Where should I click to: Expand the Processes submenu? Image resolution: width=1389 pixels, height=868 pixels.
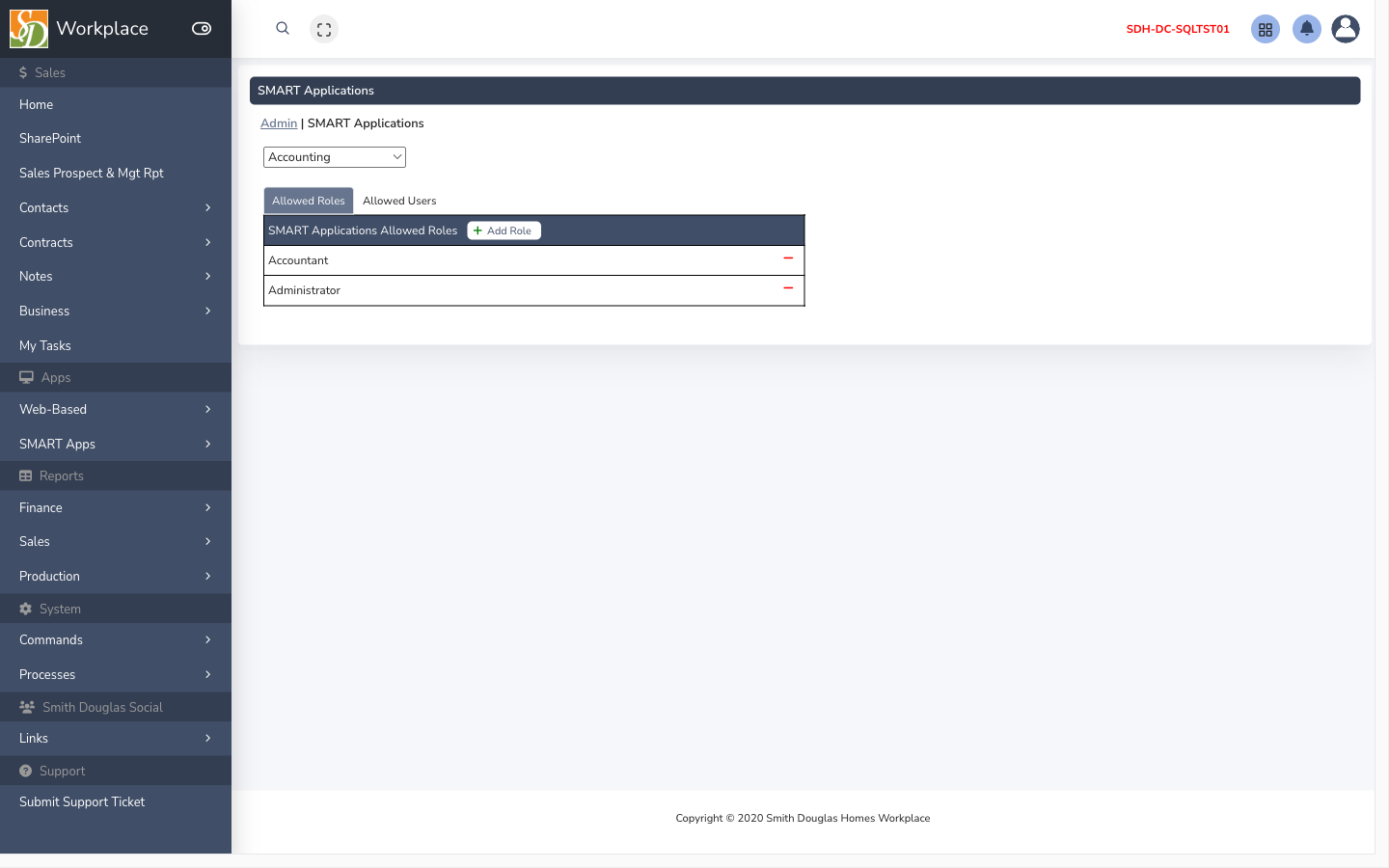point(116,674)
